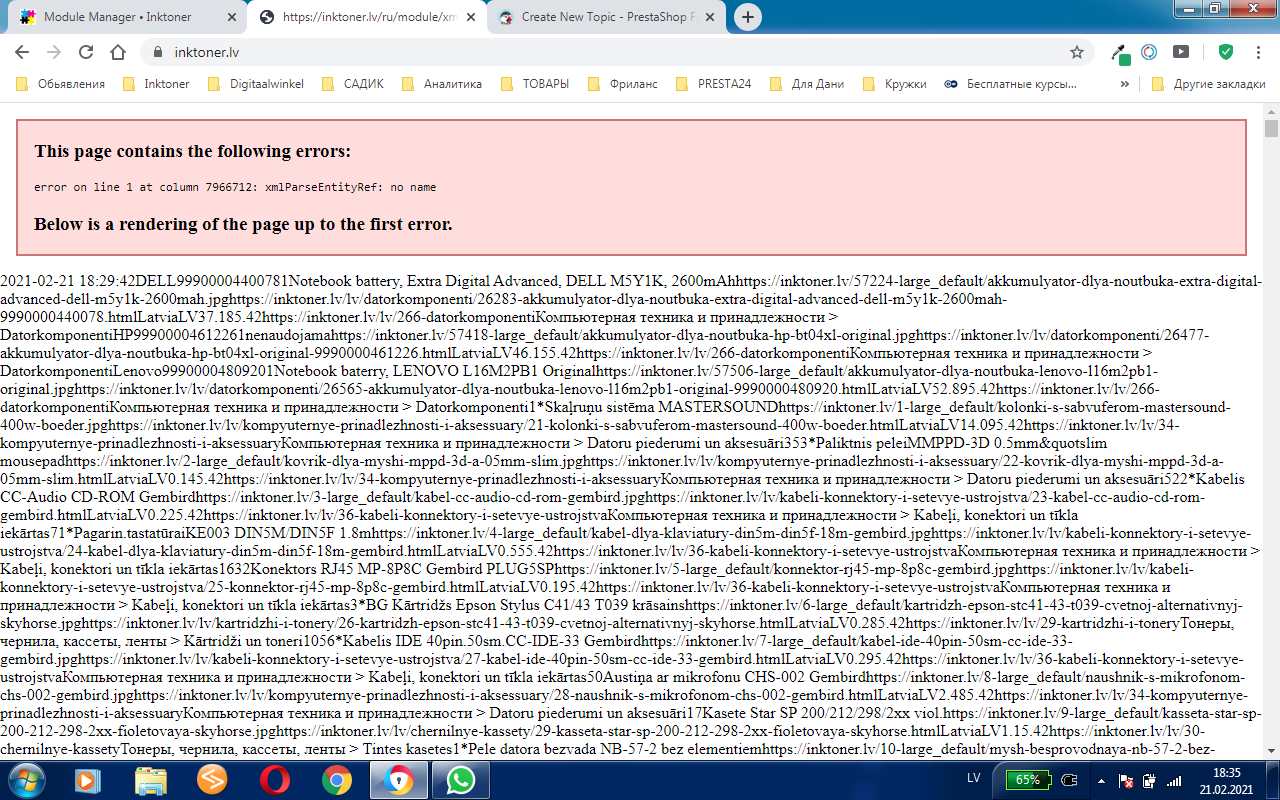Switch to Module Manager • Inktoner tab
Viewport: 1280px width, 800px height.
pyautogui.click(x=127, y=17)
